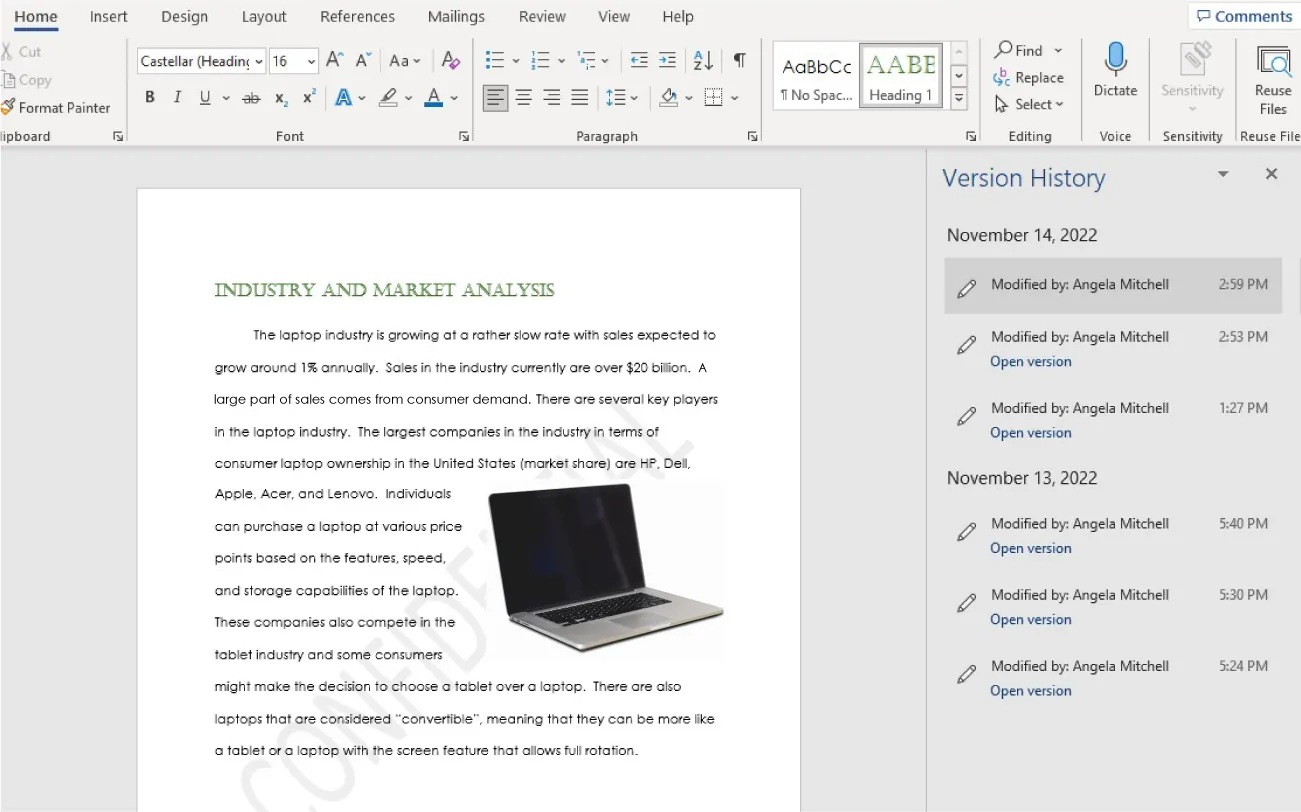Select the Font Color swatch
The image size is (1301, 812).
coord(433,97)
